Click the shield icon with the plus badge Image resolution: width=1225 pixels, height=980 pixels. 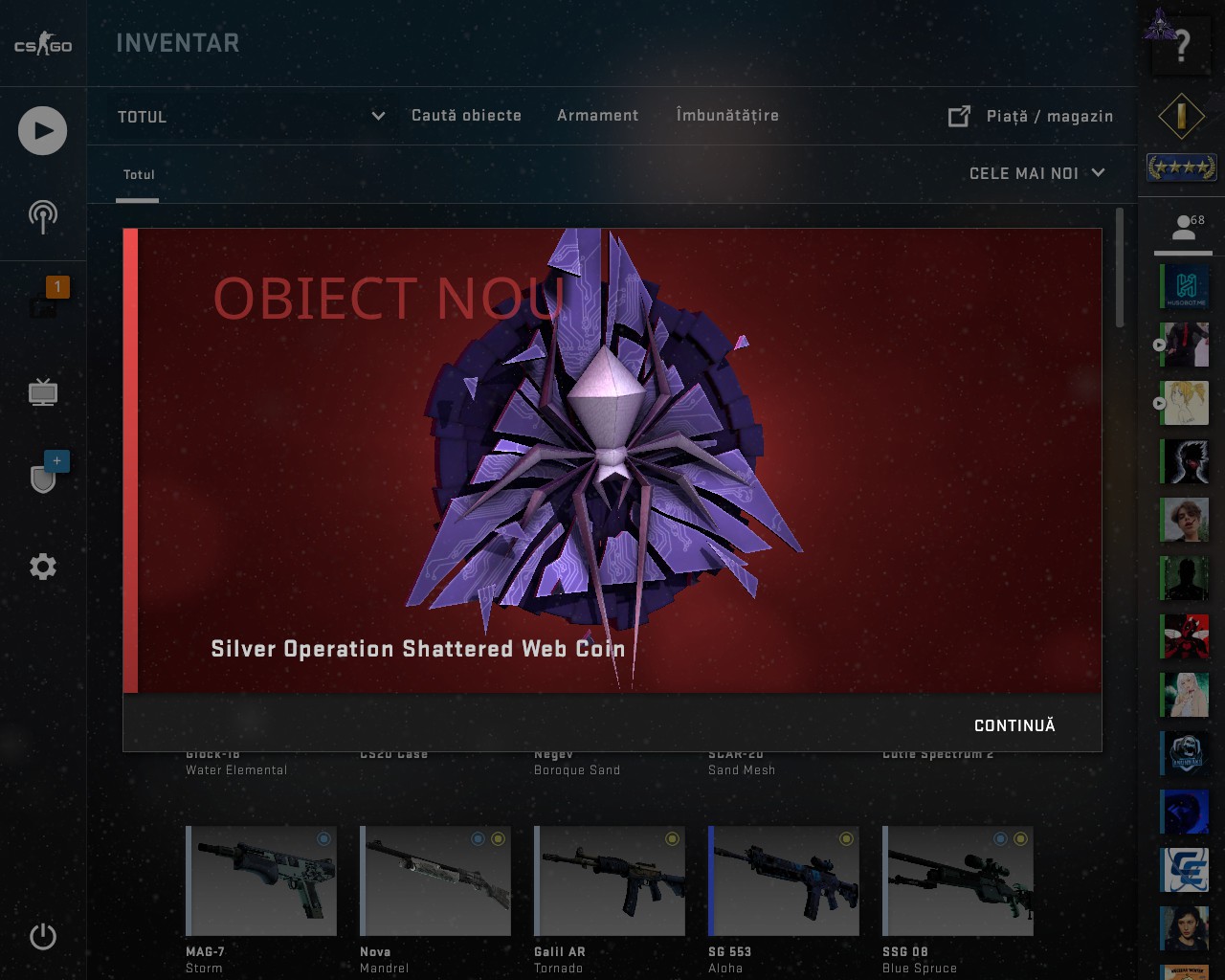[x=43, y=478]
